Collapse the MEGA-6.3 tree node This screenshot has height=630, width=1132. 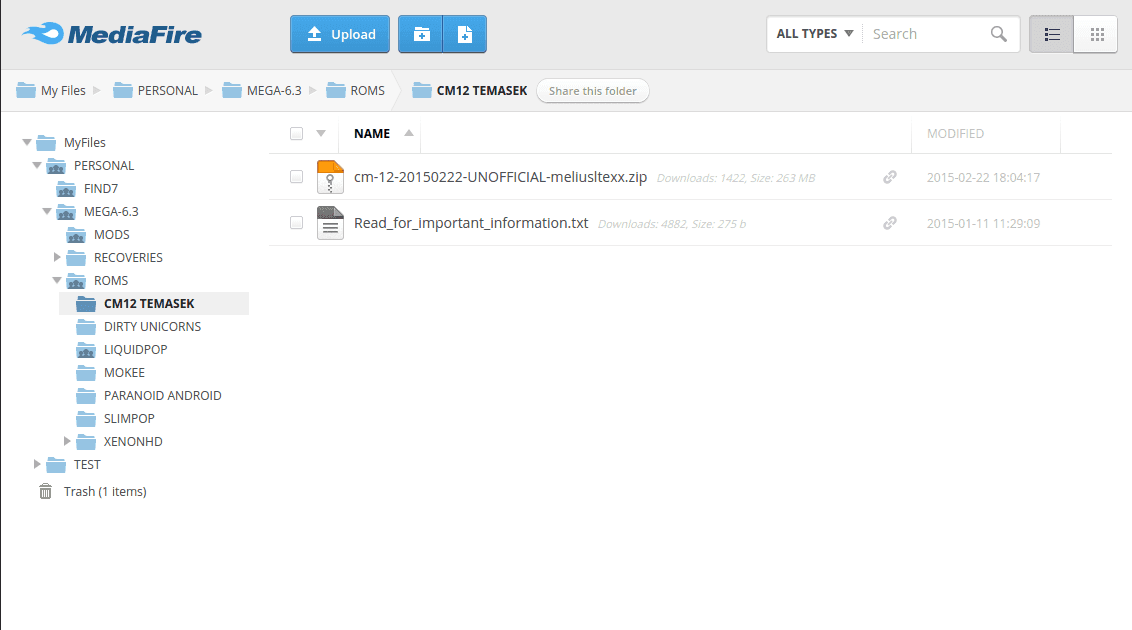pos(47,211)
